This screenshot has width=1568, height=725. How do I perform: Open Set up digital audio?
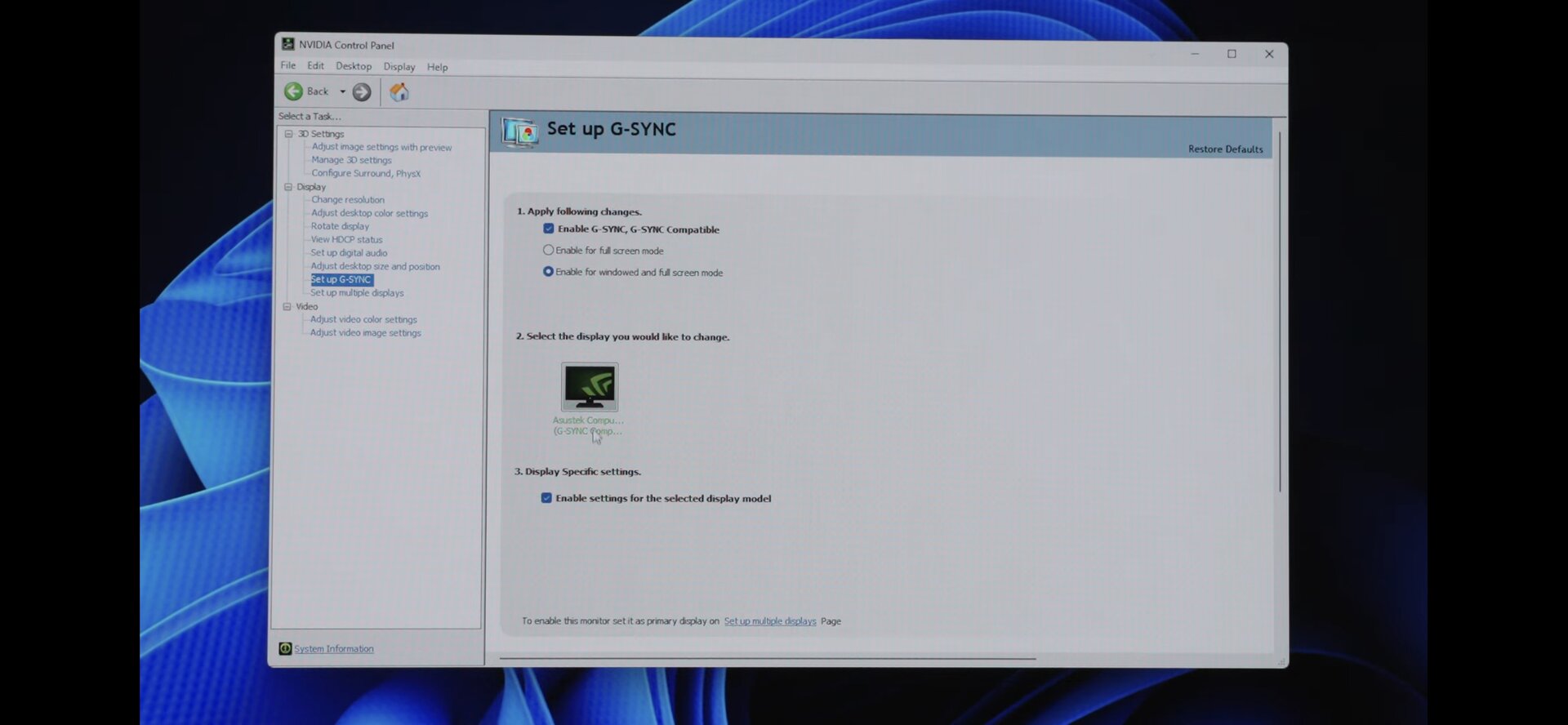[x=349, y=253]
